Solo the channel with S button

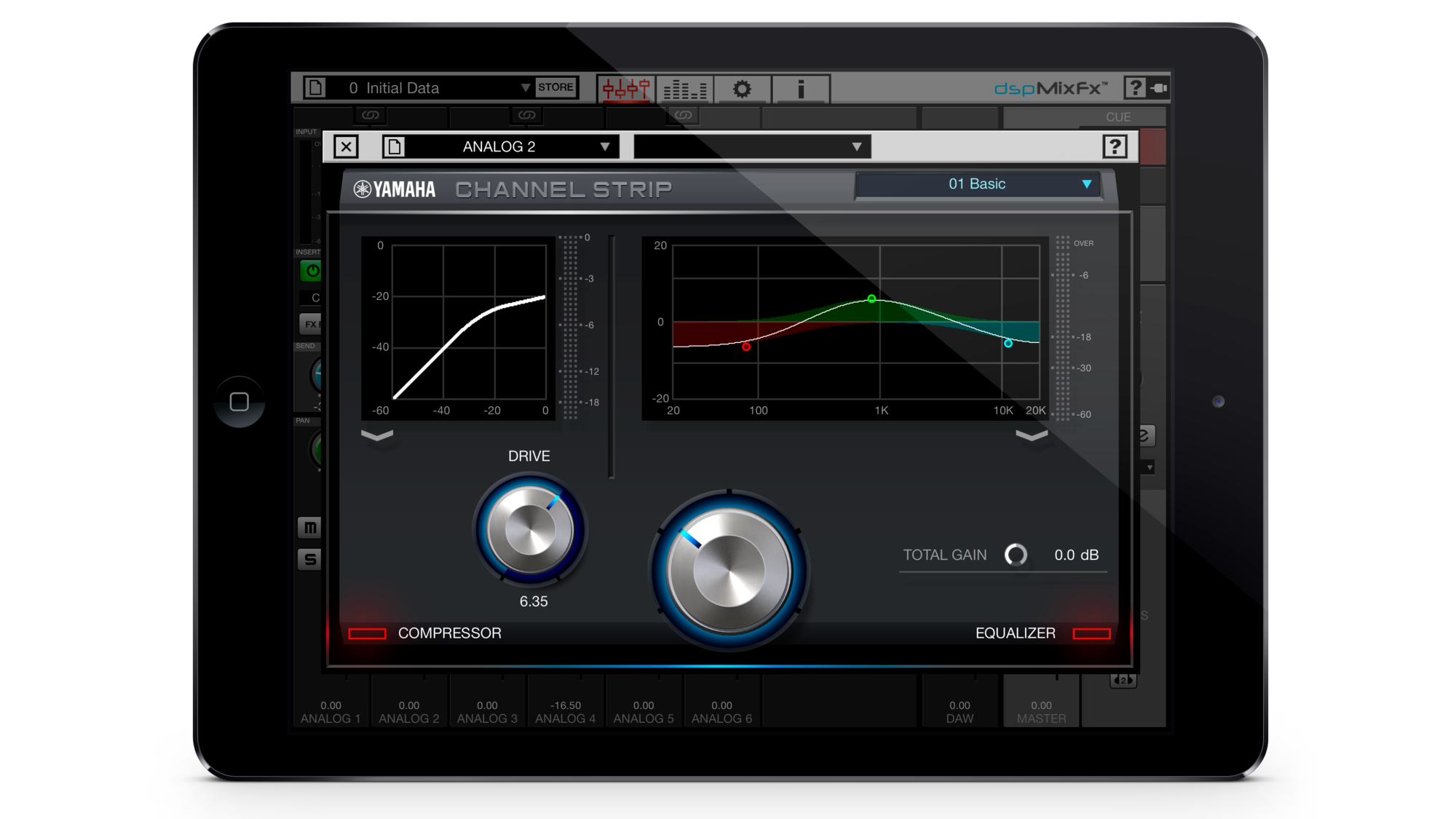click(309, 559)
